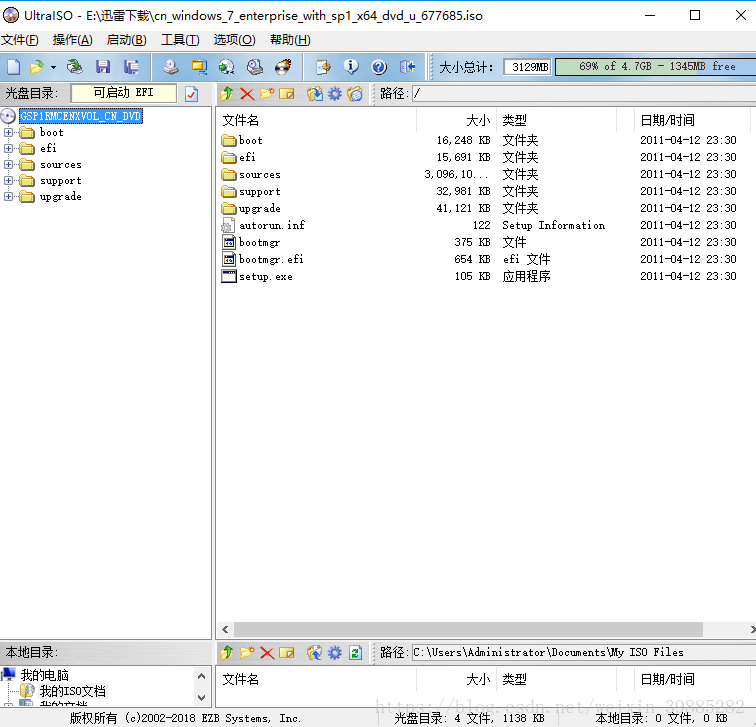Click the Set label folder icon in image toolbar
This screenshot has width=756, height=727.
(355, 94)
